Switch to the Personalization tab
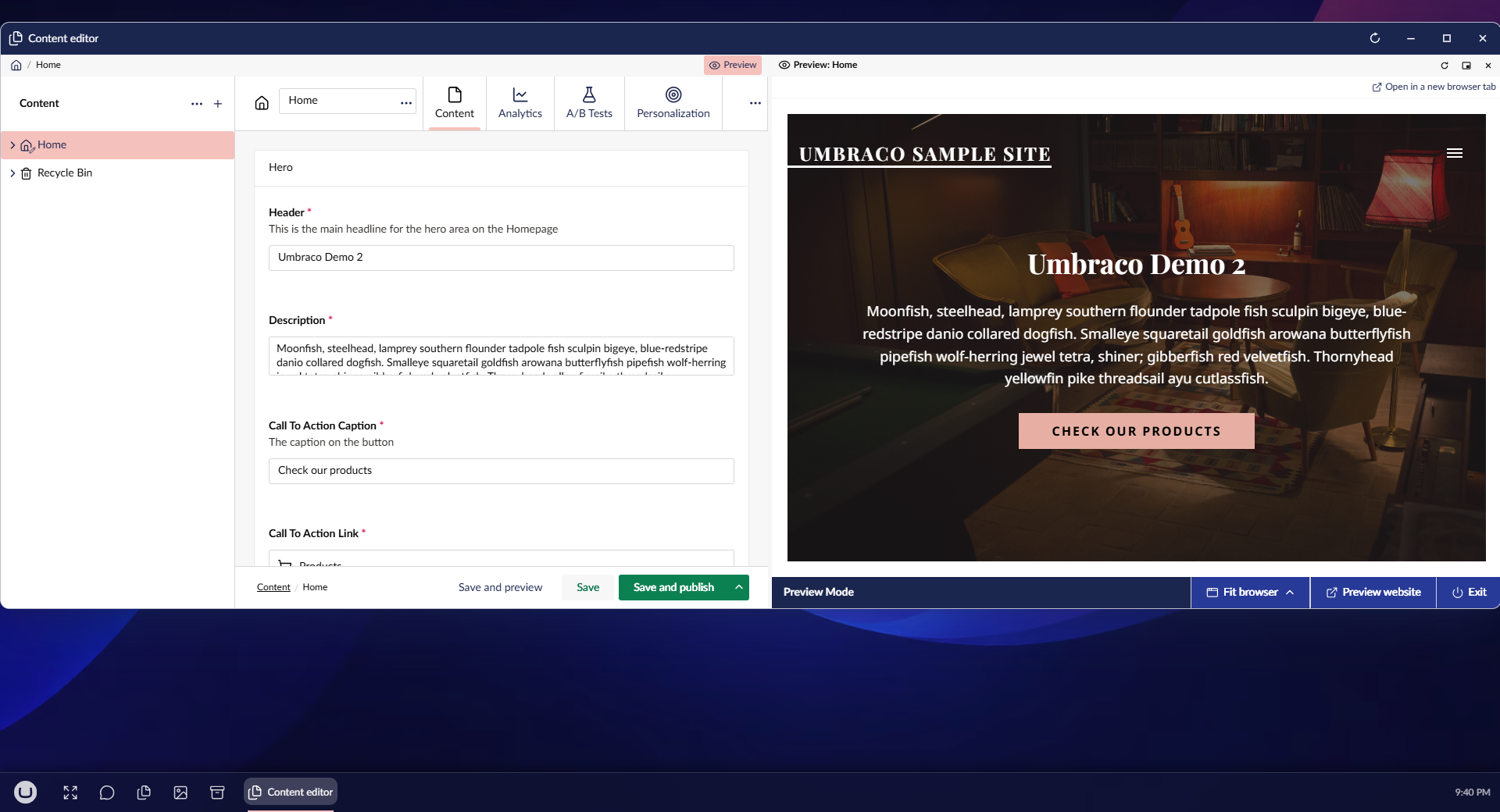Screen dimensions: 1500x812 [x=673, y=103]
